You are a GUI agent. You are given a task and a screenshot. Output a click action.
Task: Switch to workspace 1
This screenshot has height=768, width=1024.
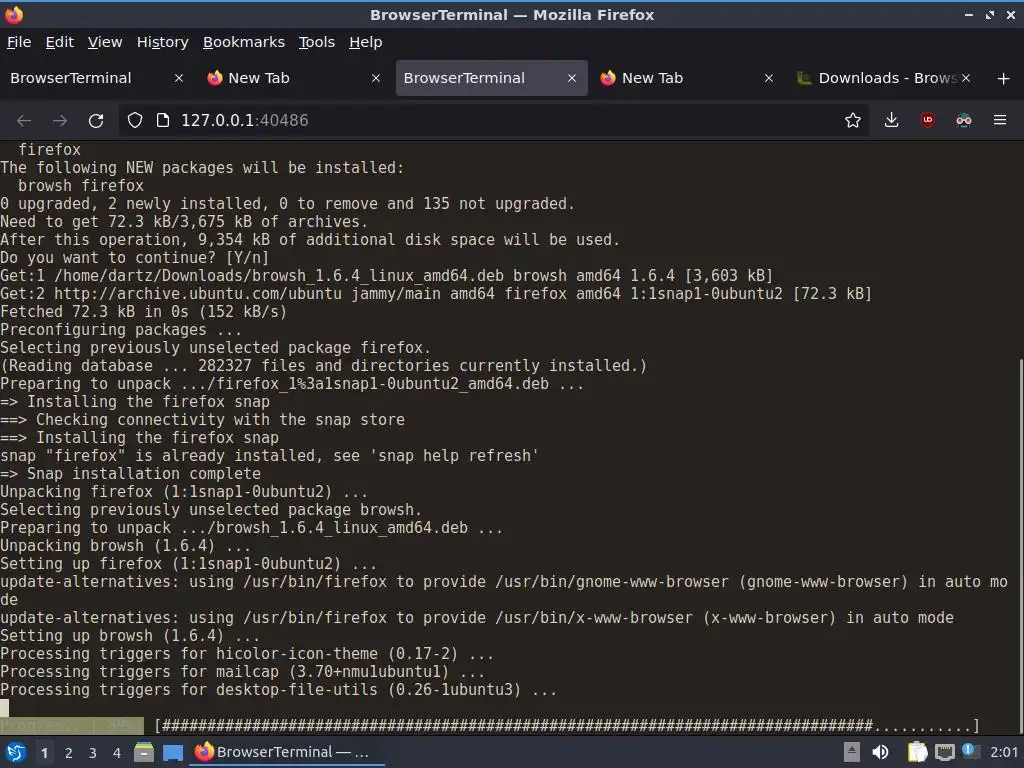pos(44,752)
